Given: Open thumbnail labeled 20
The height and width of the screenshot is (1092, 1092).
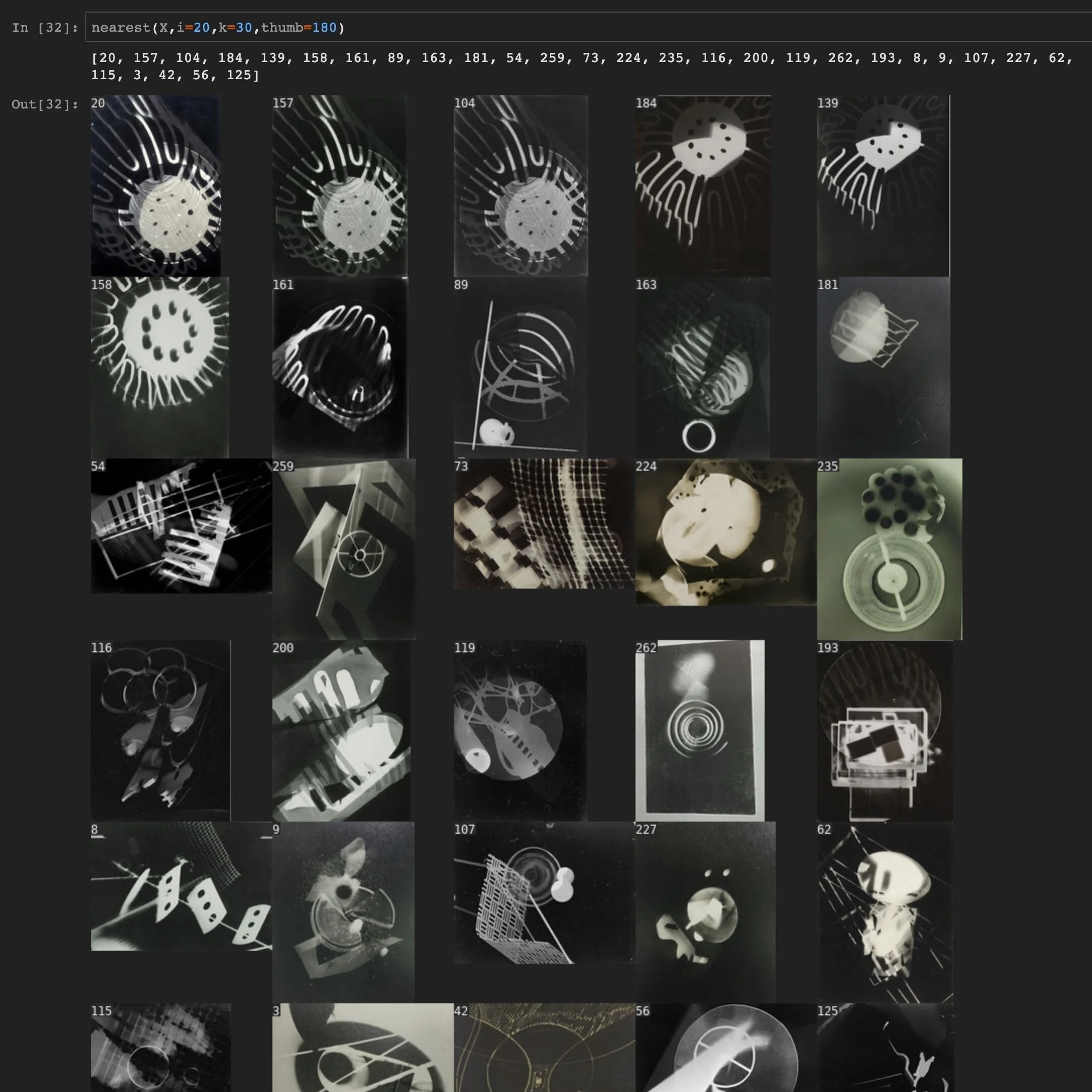Looking at the screenshot, I should pyautogui.click(x=155, y=186).
